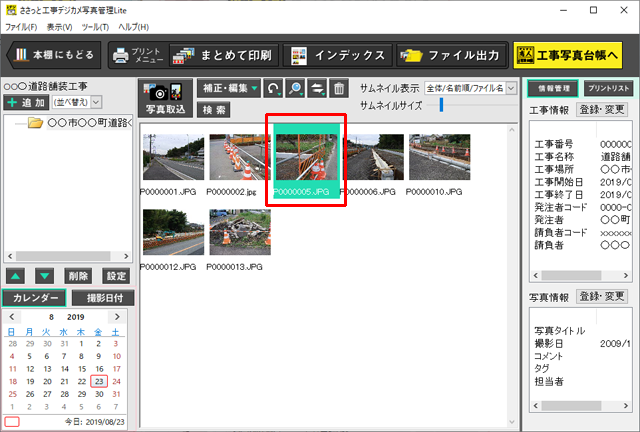Viewport: 640px width, 432px height.
Task: Open the 表示(V) menu
Action: (60, 27)
